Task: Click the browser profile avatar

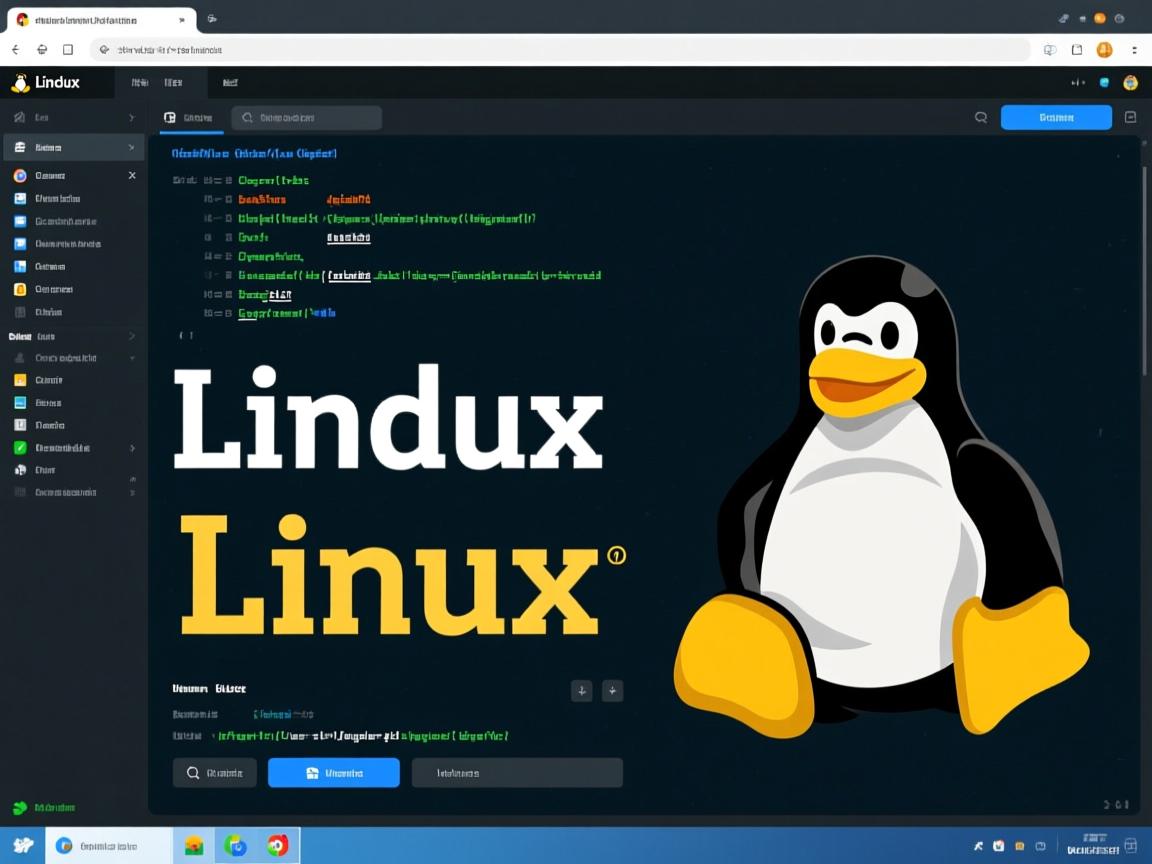Action: (1104, 49)
